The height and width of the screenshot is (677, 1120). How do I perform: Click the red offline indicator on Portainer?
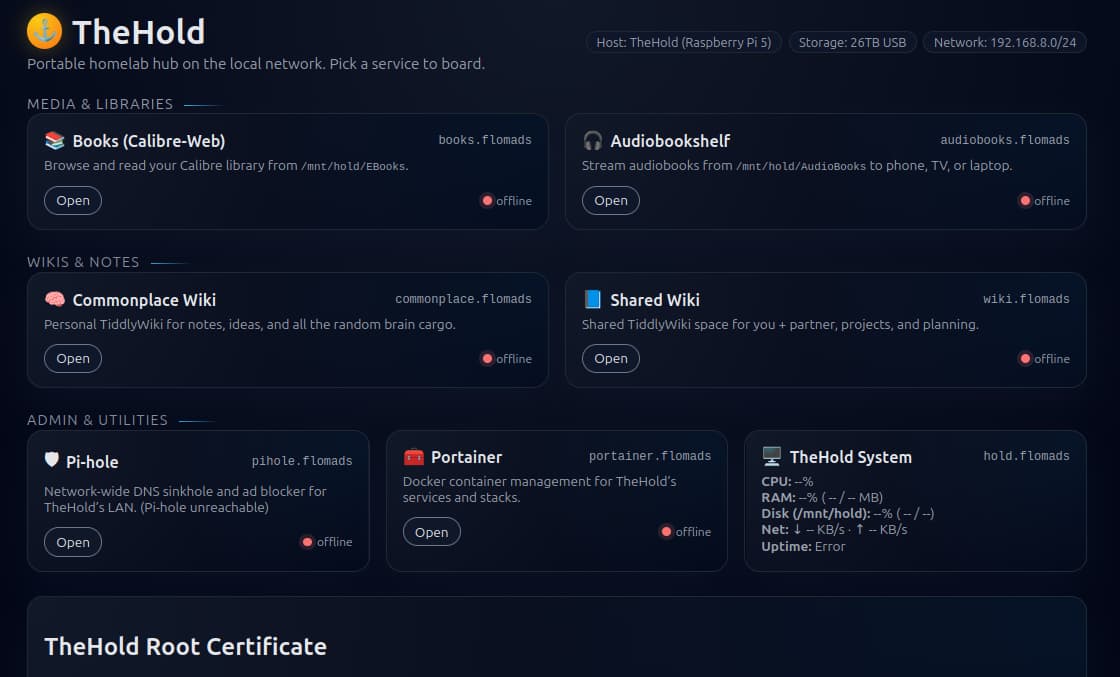[x=666, y=532]
